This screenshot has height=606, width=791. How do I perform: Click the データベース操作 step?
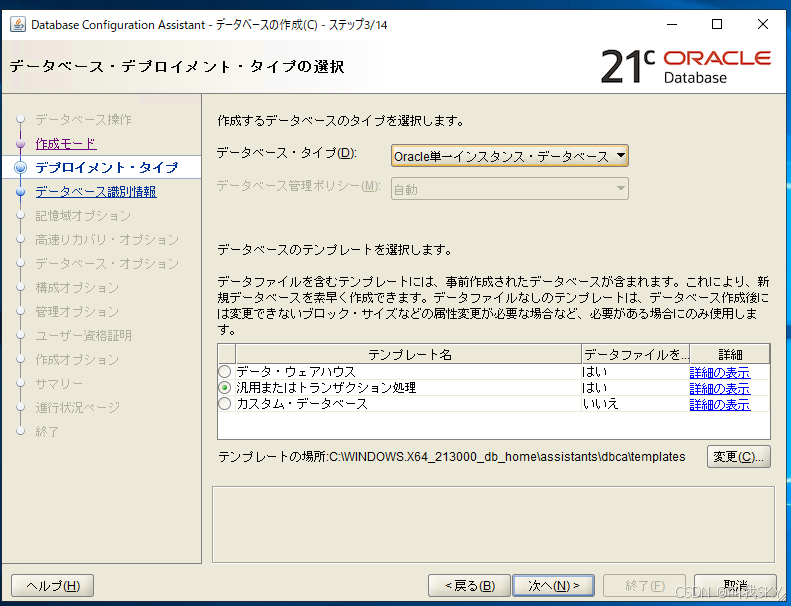click(83, 120)
